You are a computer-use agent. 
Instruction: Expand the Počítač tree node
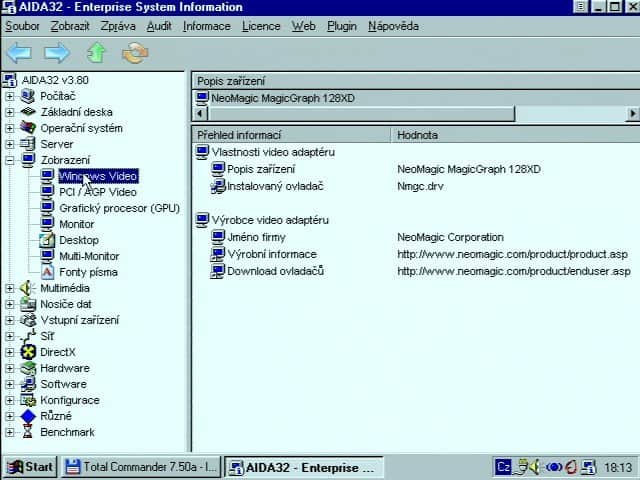click(x=9, y=96)
